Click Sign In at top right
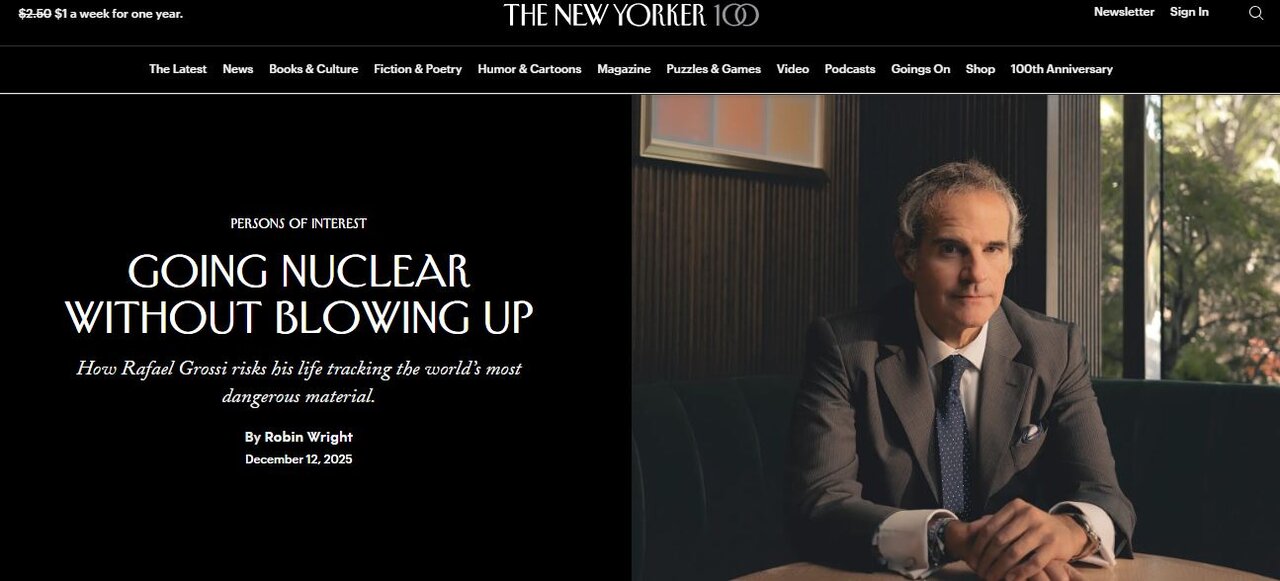This screenshot has width=1280, height=581. coord(1189,12)
